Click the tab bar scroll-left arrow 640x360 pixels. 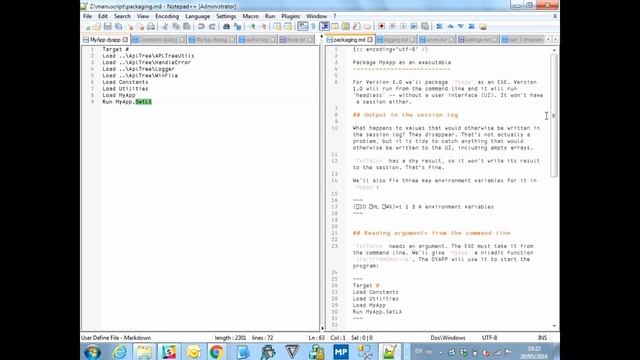tap(548, 40)
